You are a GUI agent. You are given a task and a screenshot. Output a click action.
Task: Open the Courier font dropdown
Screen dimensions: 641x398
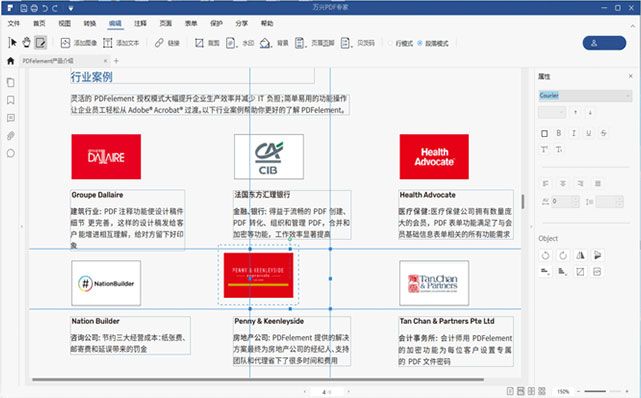point(585,96)
